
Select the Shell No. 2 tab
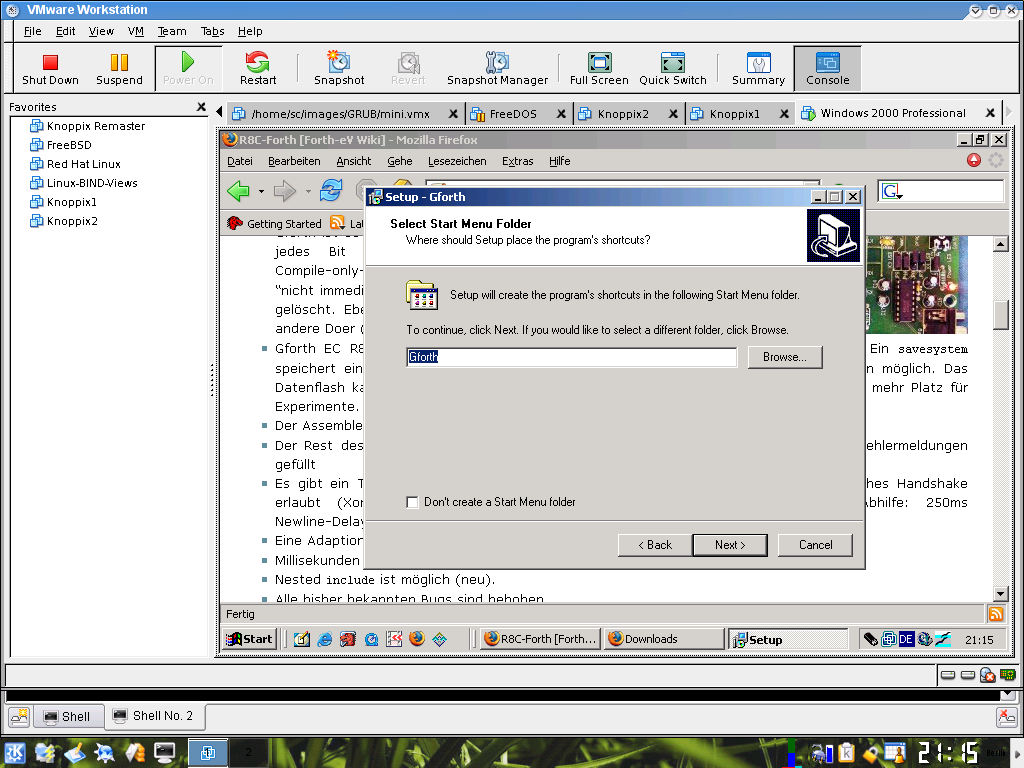tap(154, 716)
